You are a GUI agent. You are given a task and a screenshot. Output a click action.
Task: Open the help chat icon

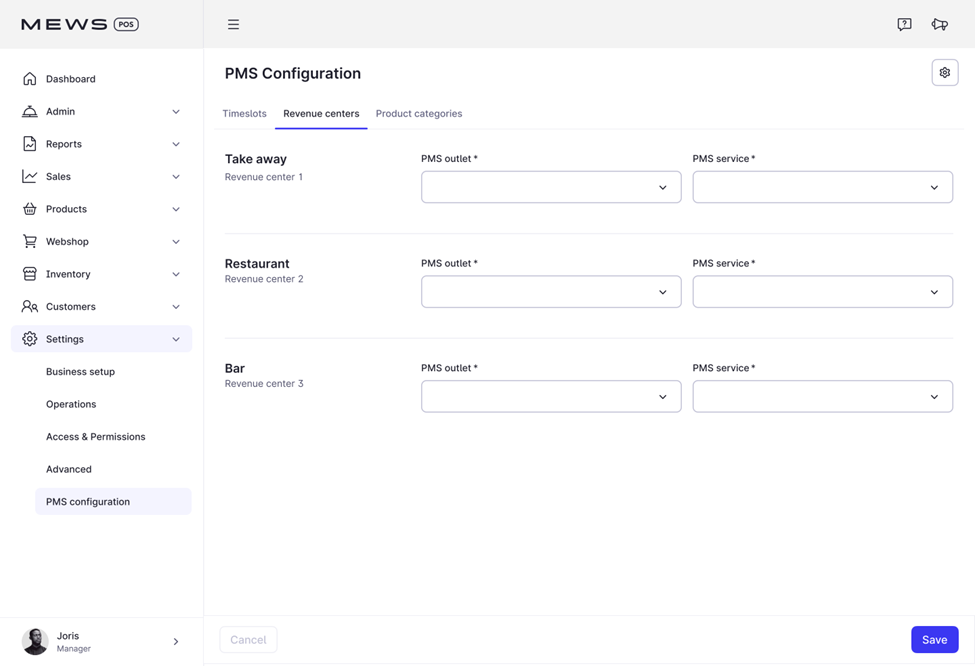(x=904, y=25)
